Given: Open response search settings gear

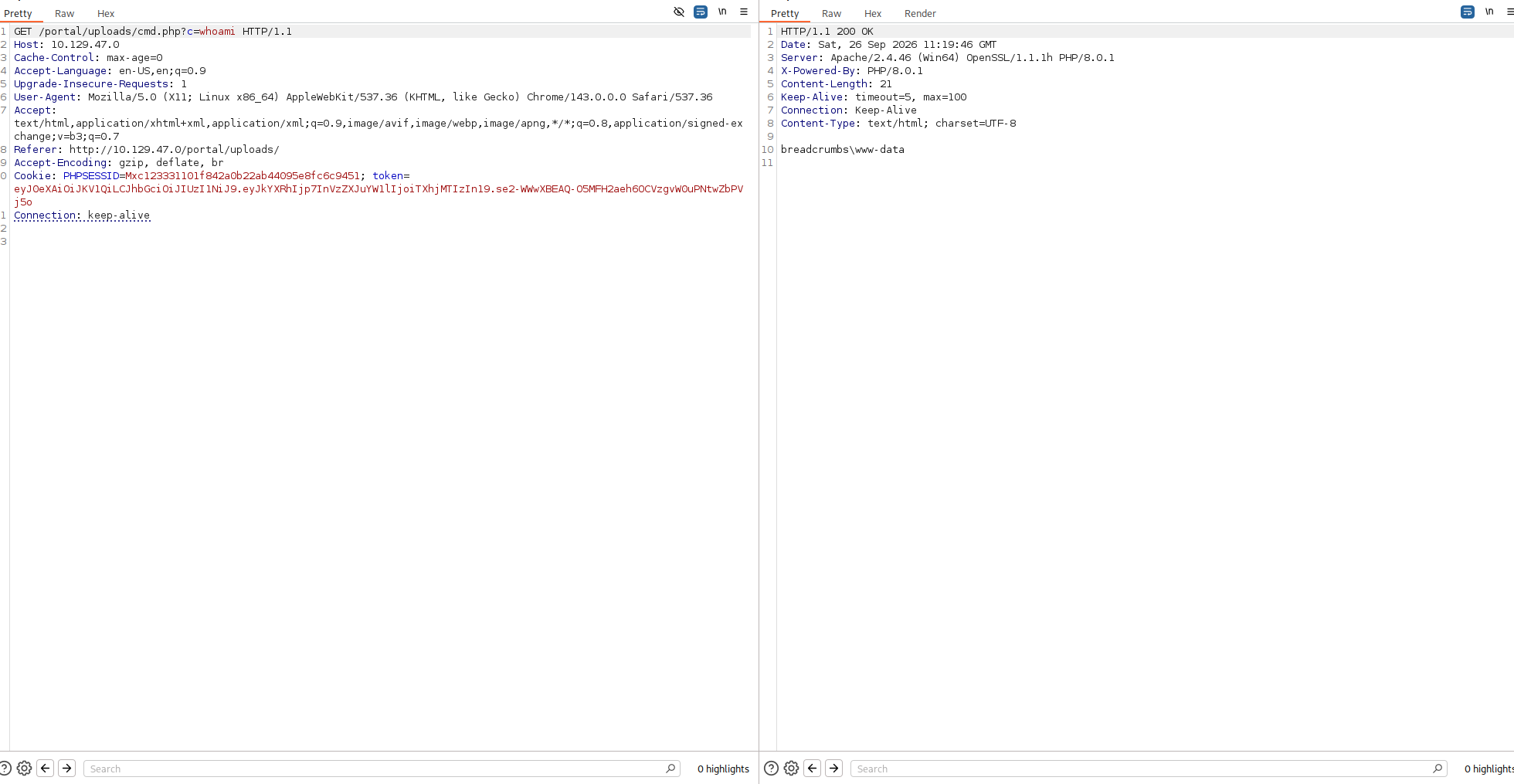Looking at the screenshot, I should tap(791, 768).
